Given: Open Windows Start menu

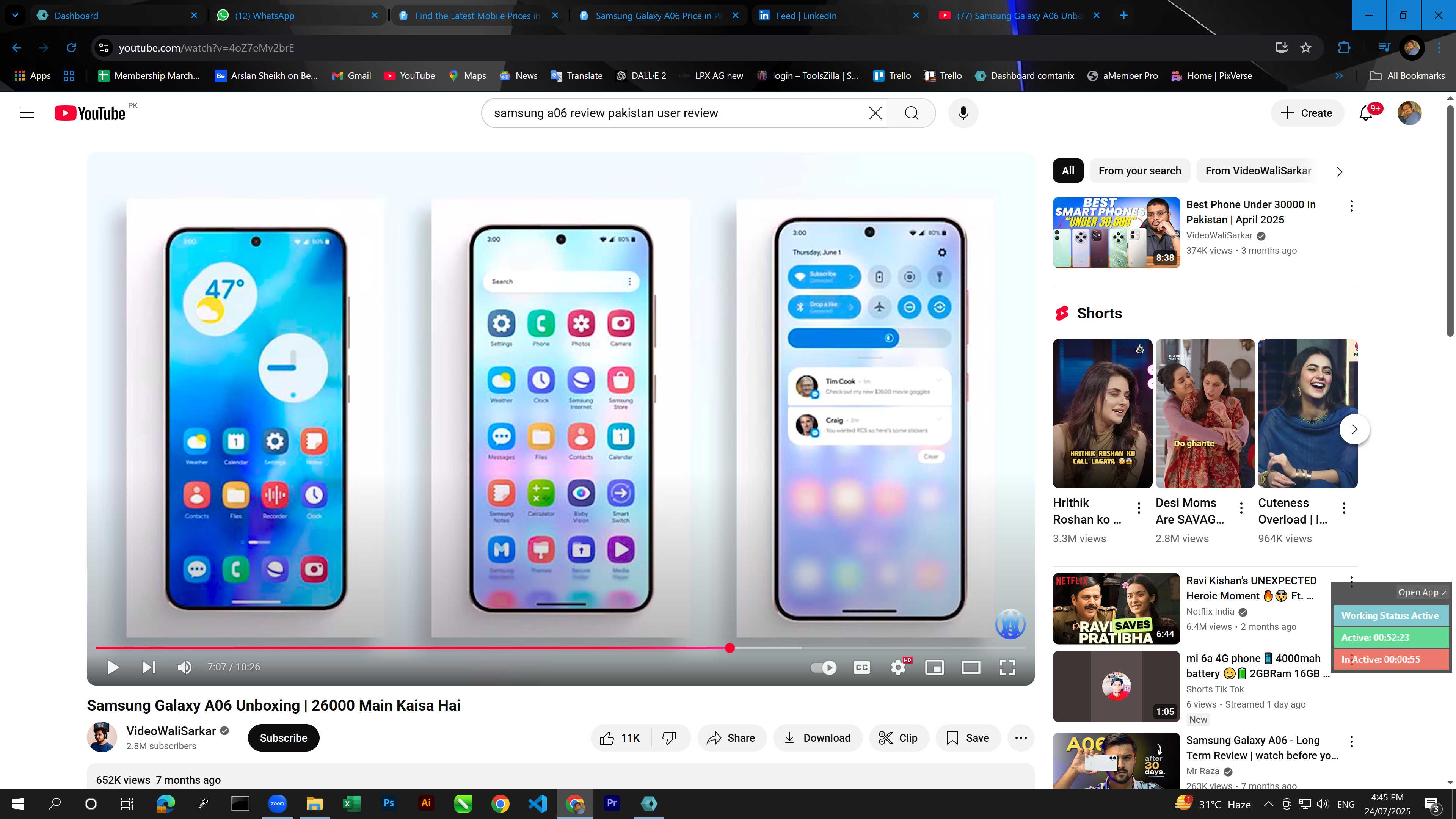Looking at the screenshot, I should [18, 803].
